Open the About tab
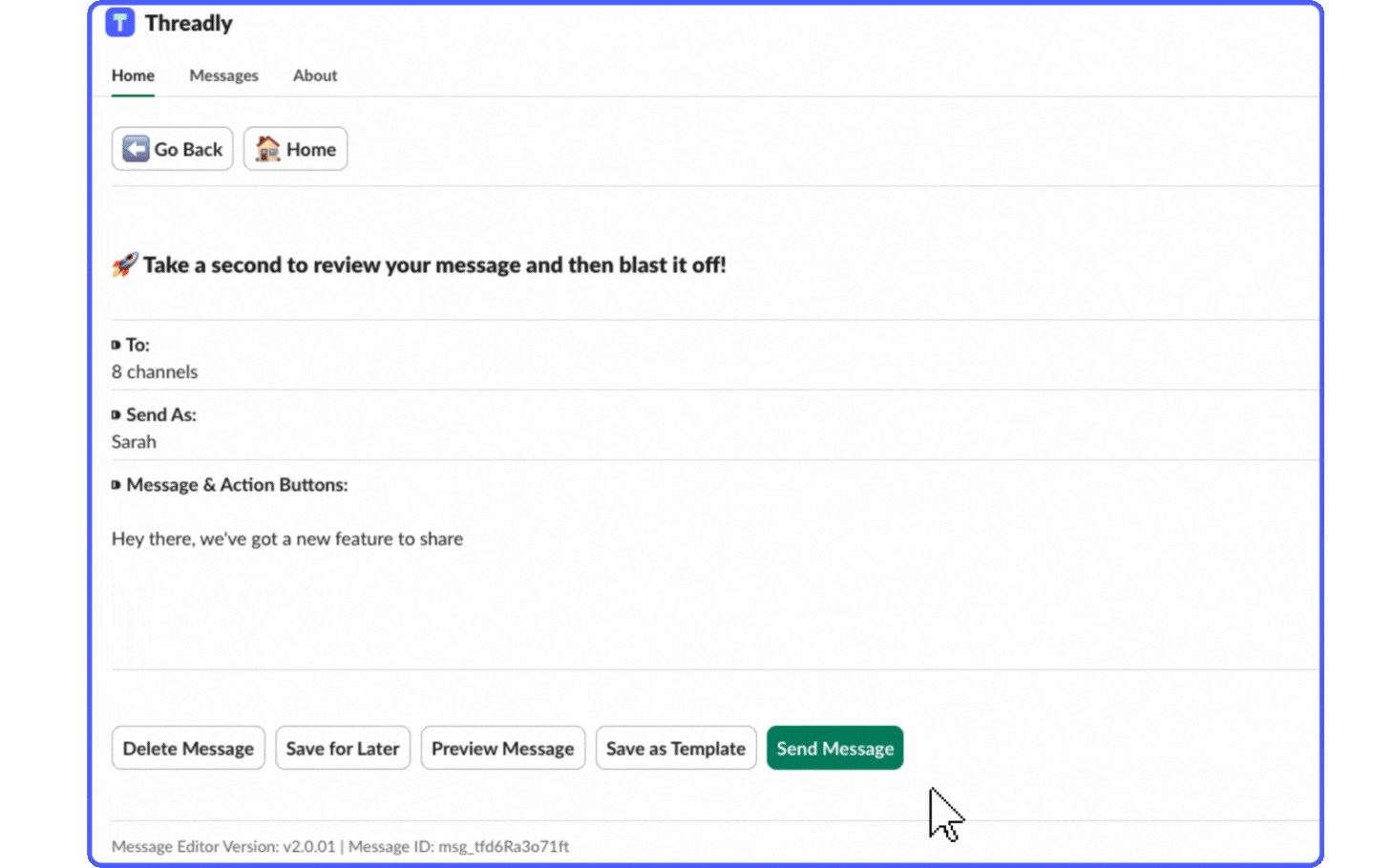This screenshot has height=868, width=1393. [x=315, y=75]
